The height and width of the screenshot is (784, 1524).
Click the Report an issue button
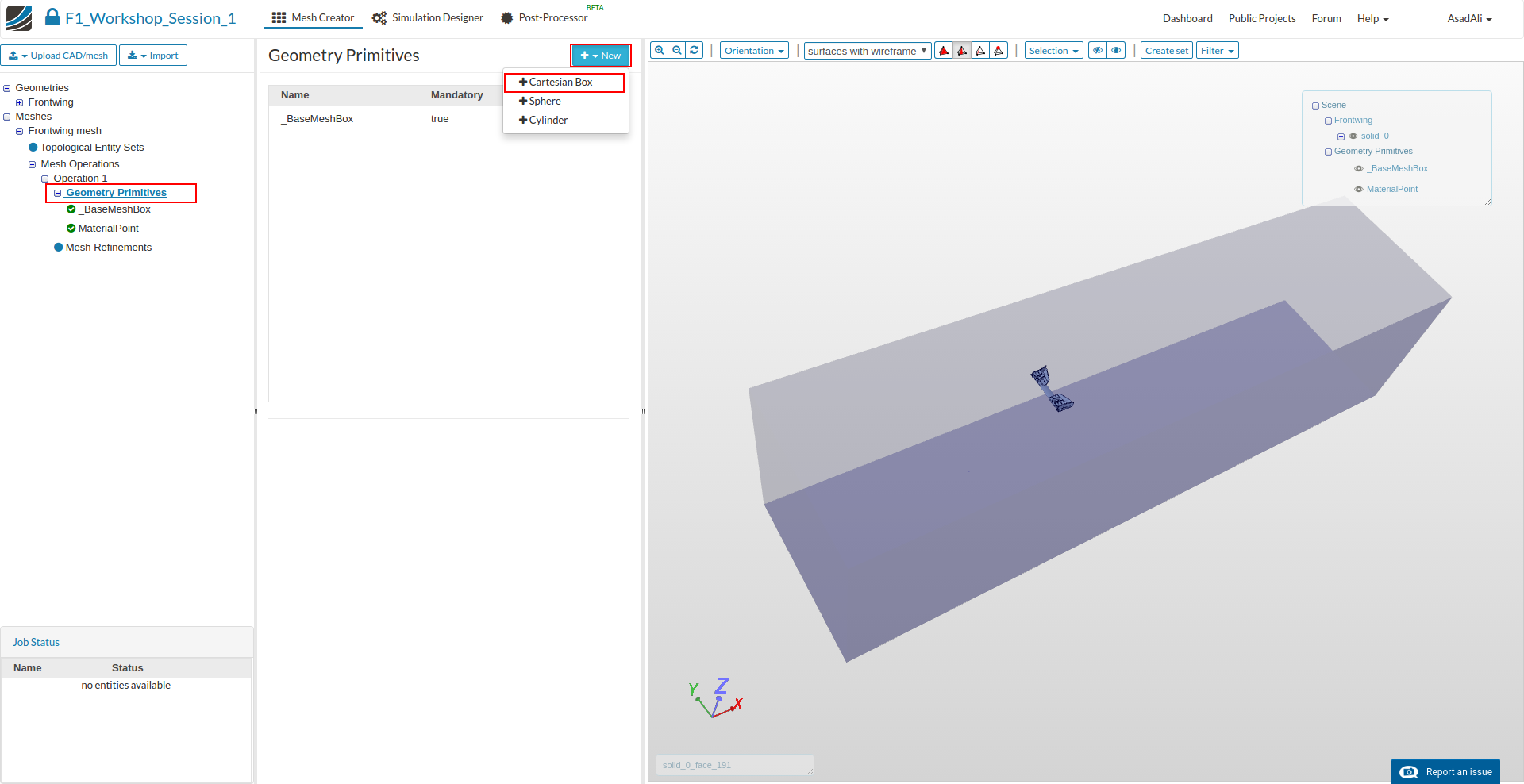coord(1445,772)
